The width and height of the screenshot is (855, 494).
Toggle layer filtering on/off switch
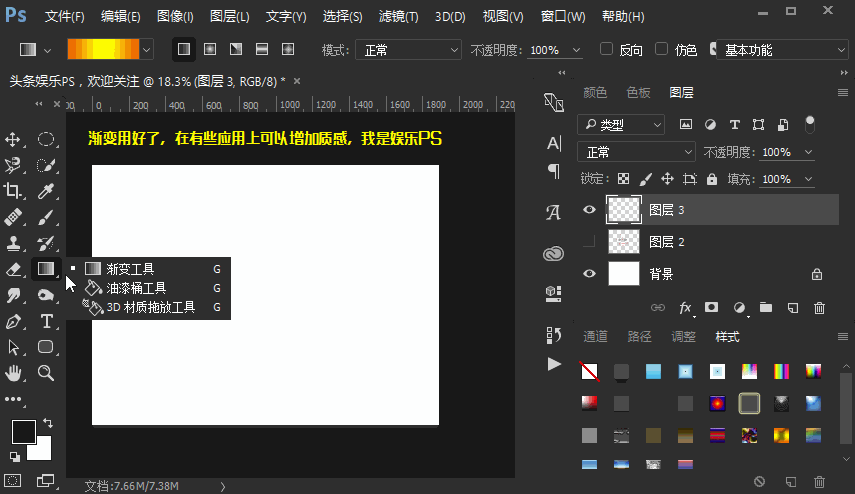pos(810,124)
